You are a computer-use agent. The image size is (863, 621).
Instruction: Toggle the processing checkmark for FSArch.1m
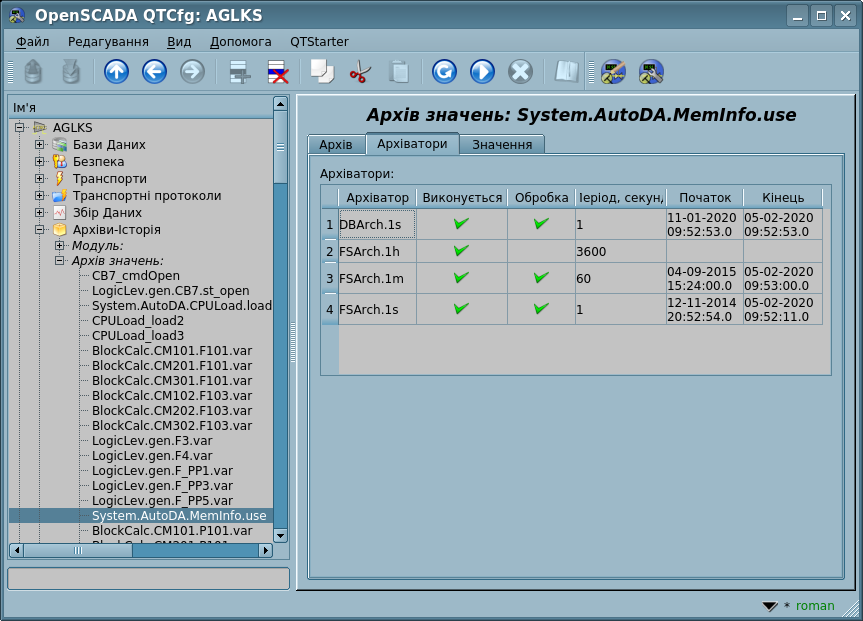(541, 278)
